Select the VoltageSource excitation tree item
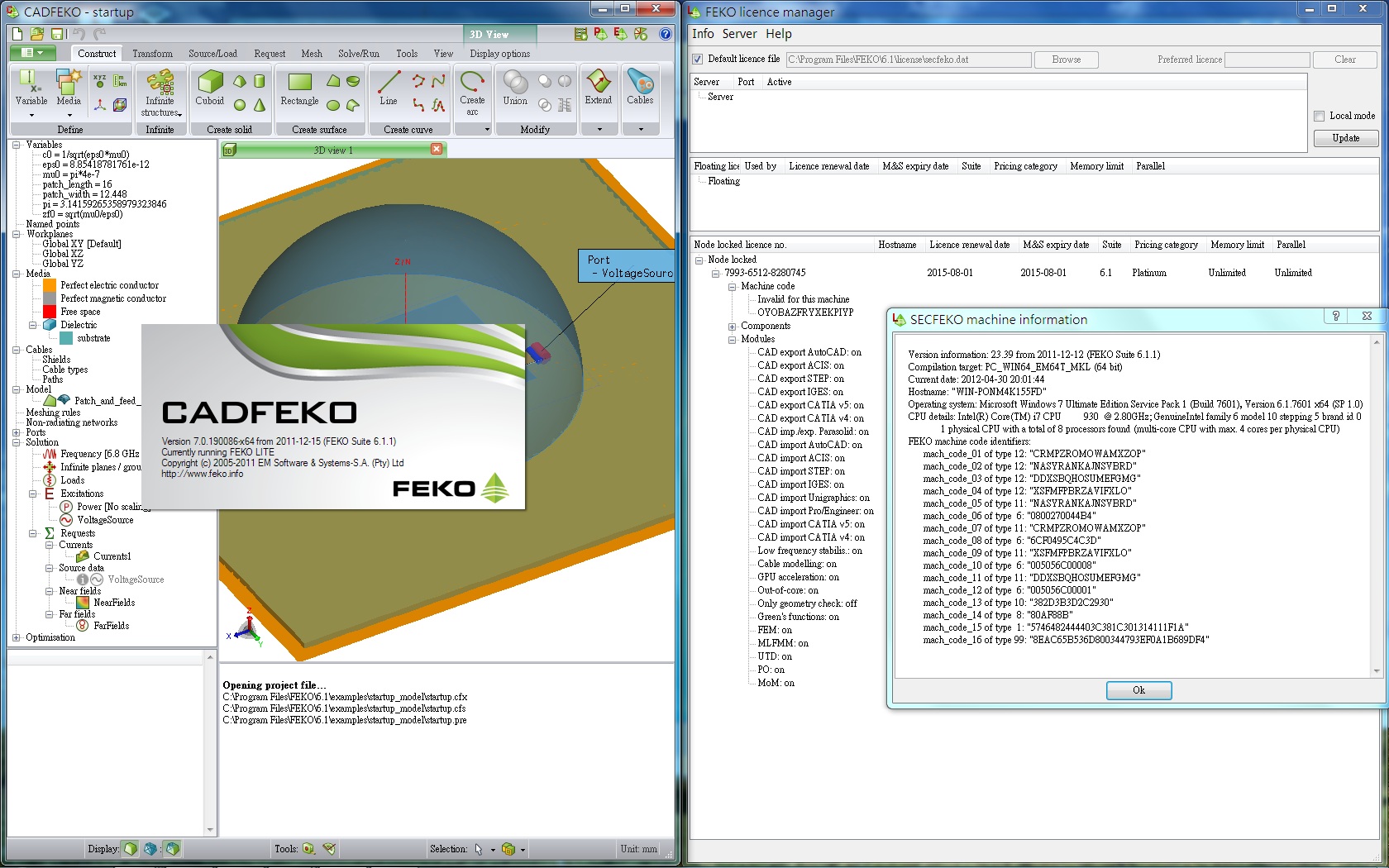This screenshot has width=1389, height=868. coord(105,520)
